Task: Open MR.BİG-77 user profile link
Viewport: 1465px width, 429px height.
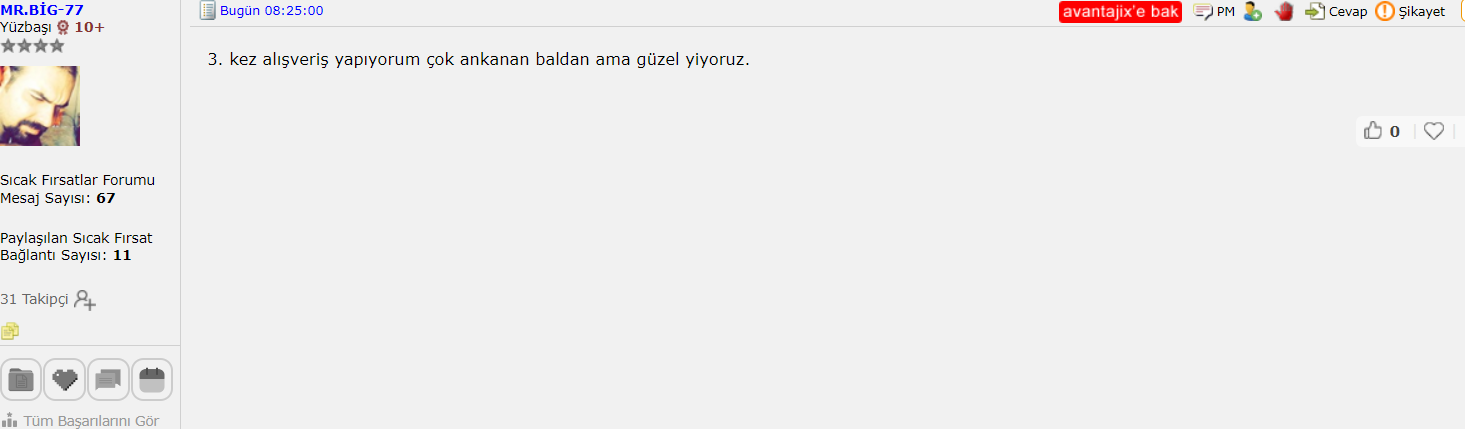Action: (42, 10)
